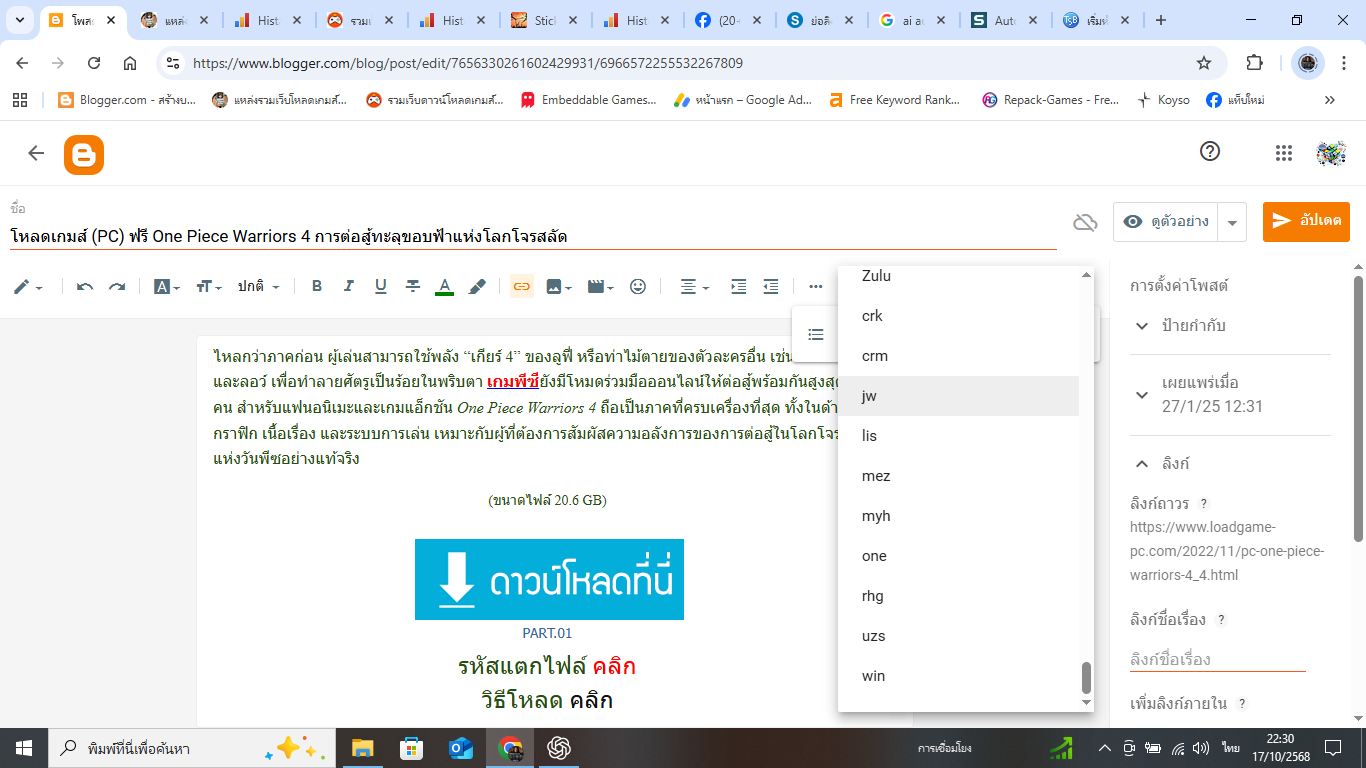The width and height of the screenshot is (1366, 768).
Task: Open the emoji picker icon
Action: (638, 286)
